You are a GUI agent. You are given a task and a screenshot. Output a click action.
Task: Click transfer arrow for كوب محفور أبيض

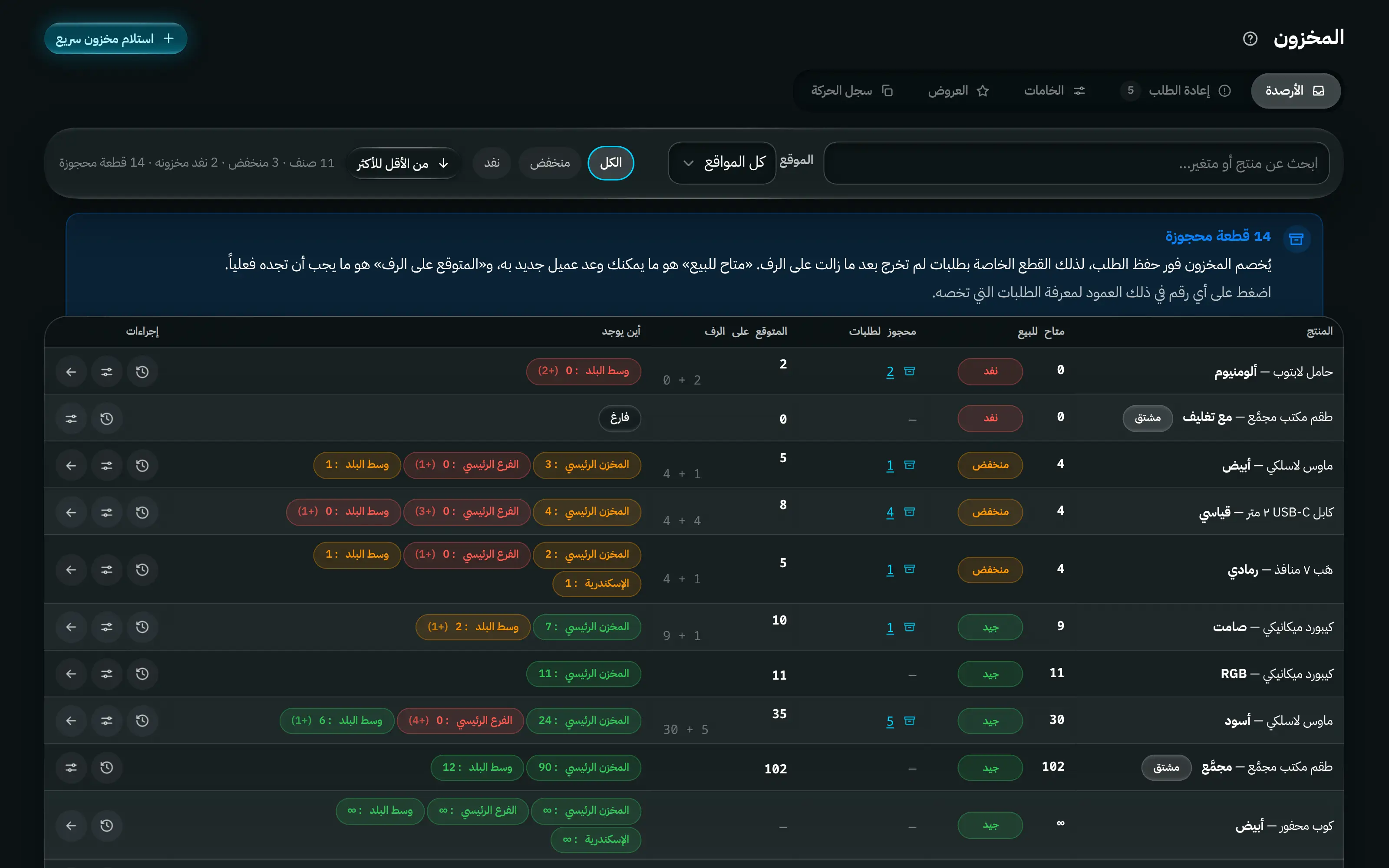(71, 825)
